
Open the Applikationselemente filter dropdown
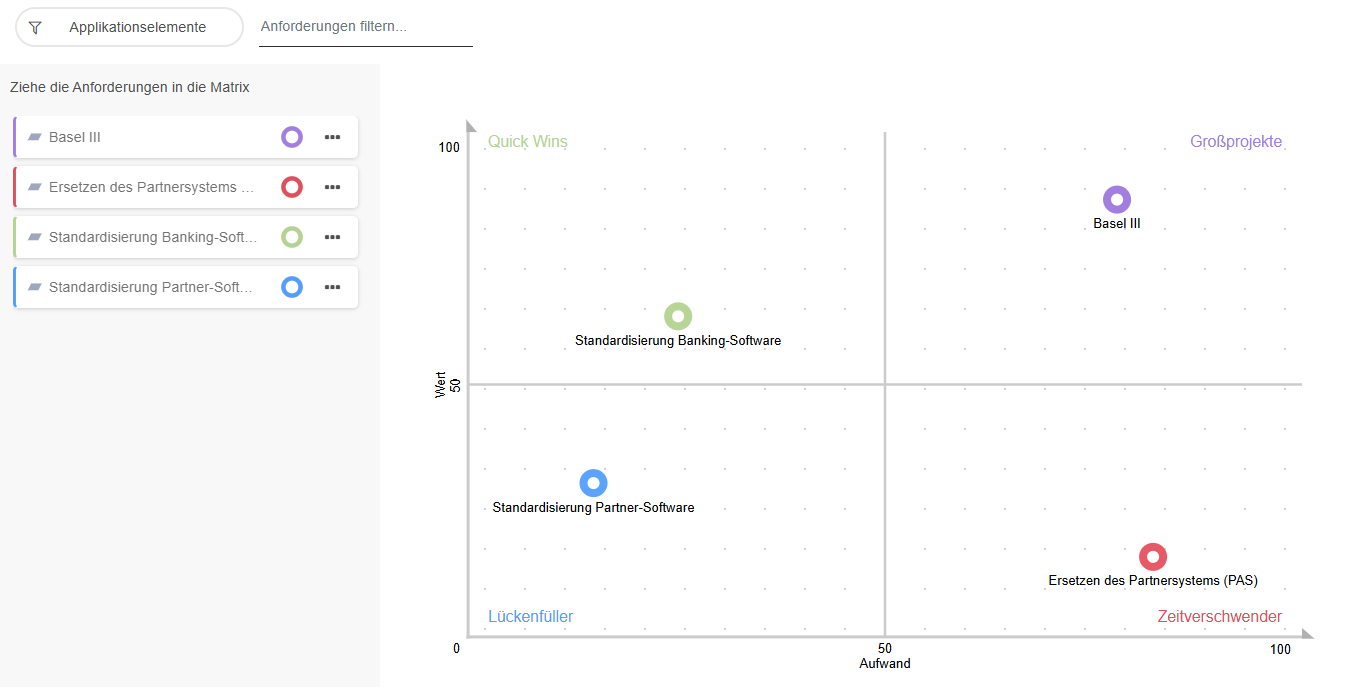pos(137,27)
